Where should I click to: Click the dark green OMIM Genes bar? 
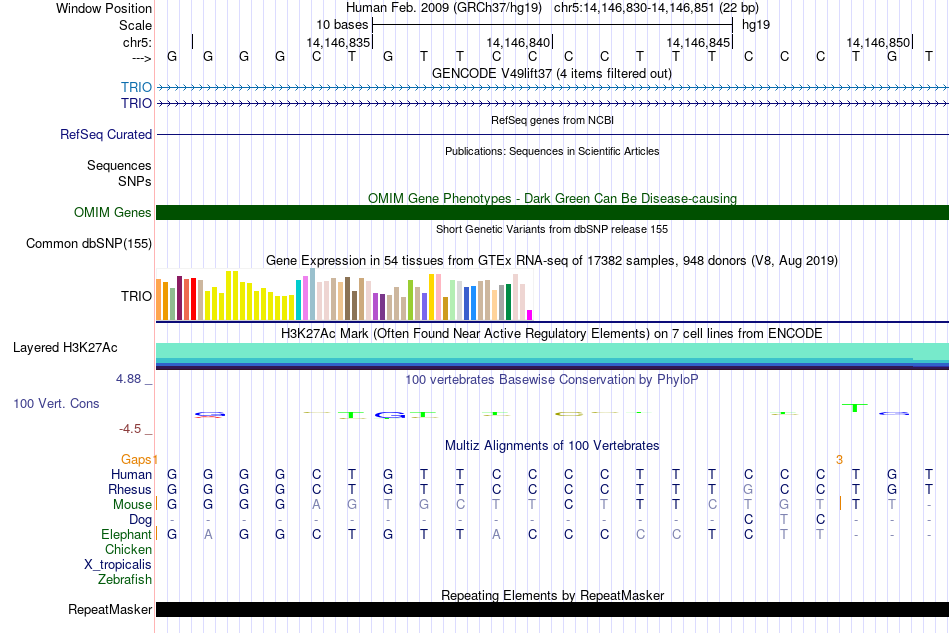coord(552,213)
